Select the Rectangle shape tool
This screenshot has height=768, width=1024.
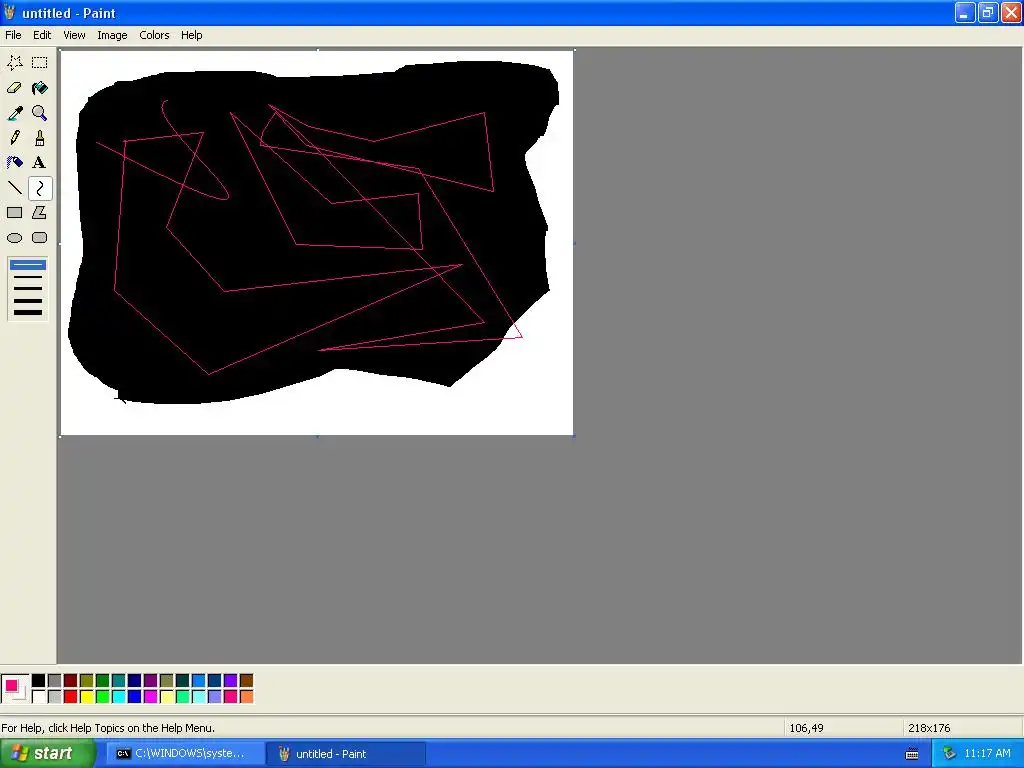15,213
